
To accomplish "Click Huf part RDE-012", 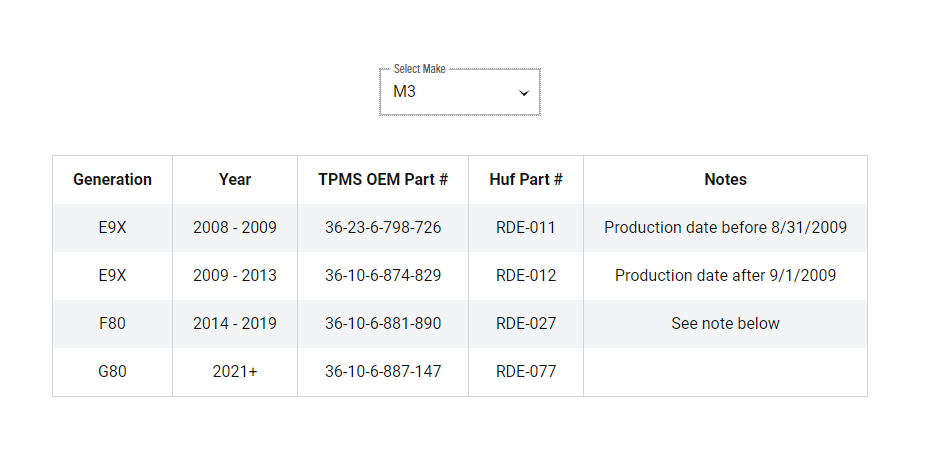I will pos(526,275).
